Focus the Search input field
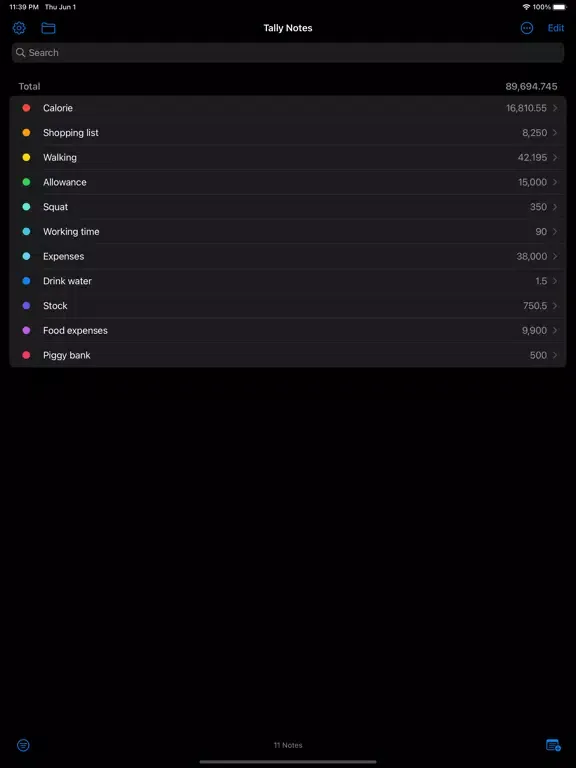Screen dimensions: 576x768 point(288,52)
